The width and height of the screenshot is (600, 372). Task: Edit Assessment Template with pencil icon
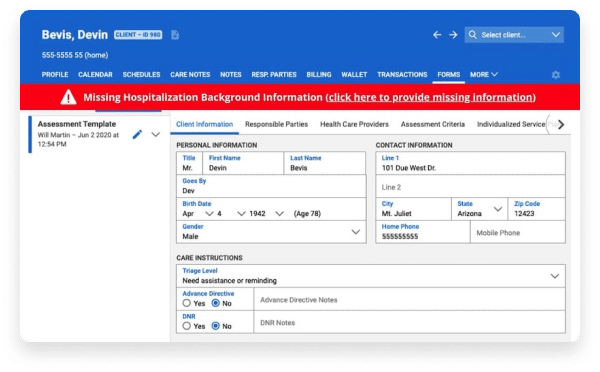[137, 134]
